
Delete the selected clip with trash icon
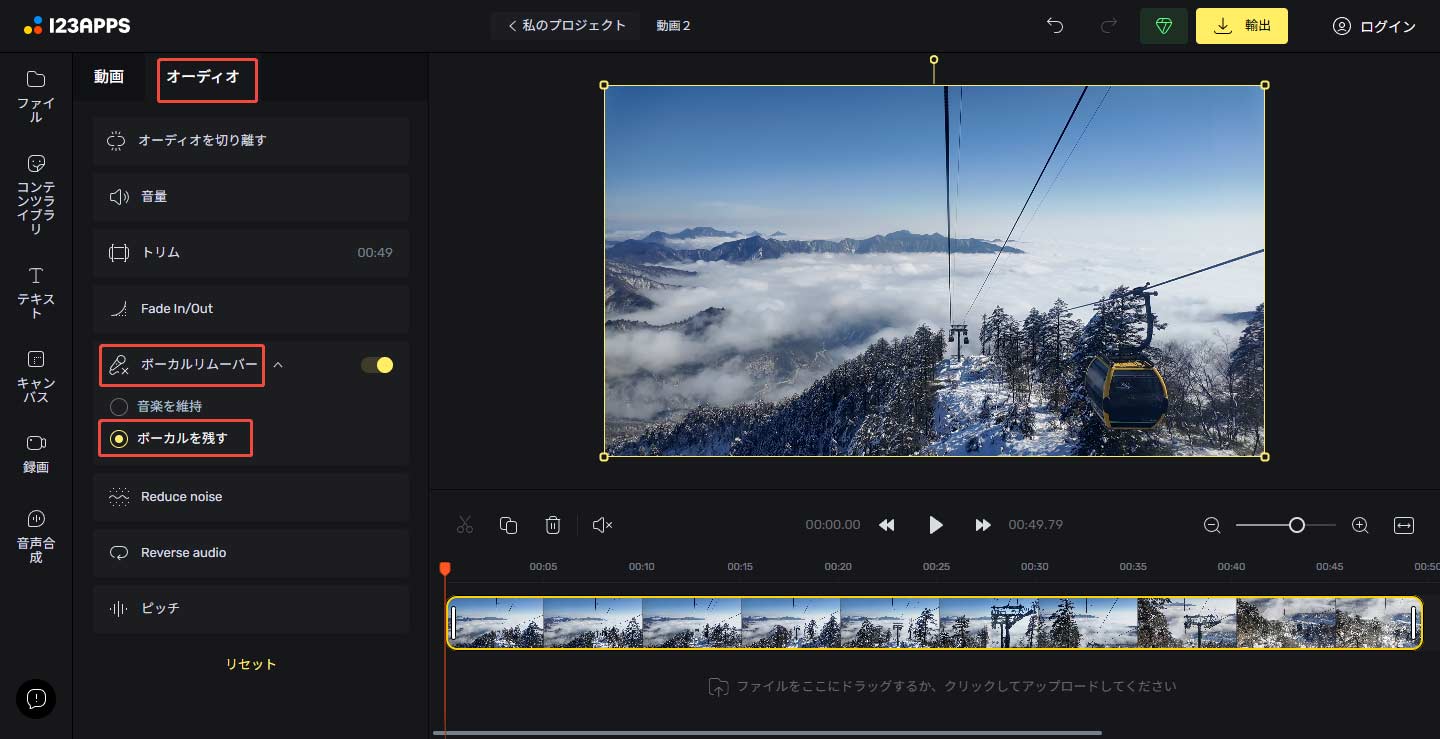click(x=553, y=525)
